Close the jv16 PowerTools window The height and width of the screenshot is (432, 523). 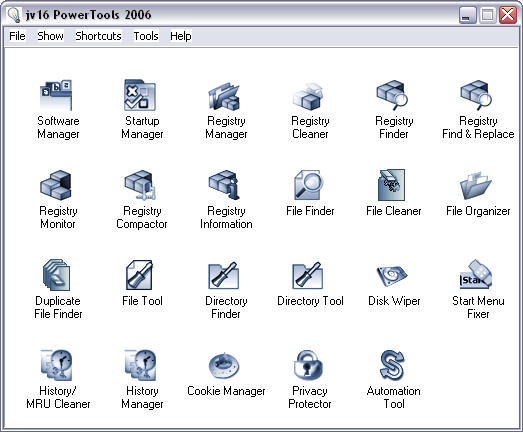tap(508, 15)
